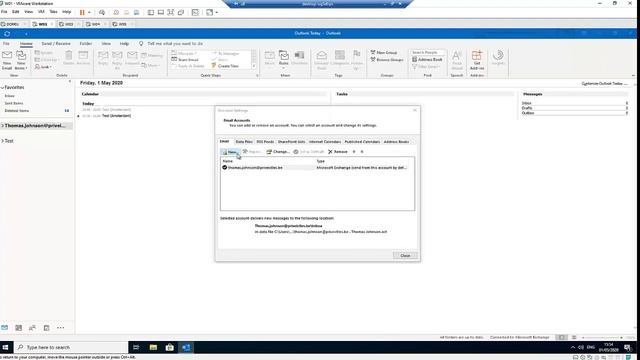Viewport: 640px width, 360px height.
Task: Open File Explorer from the taskbar
Action: (153, 347)
